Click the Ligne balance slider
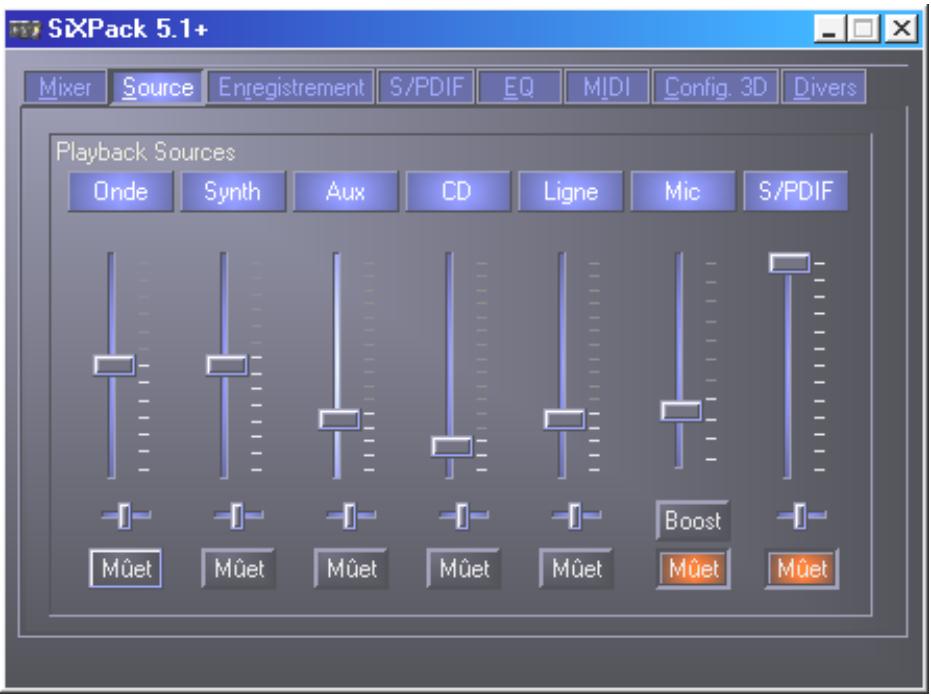Screen dimensions: 931x696 tap(575, 515)
